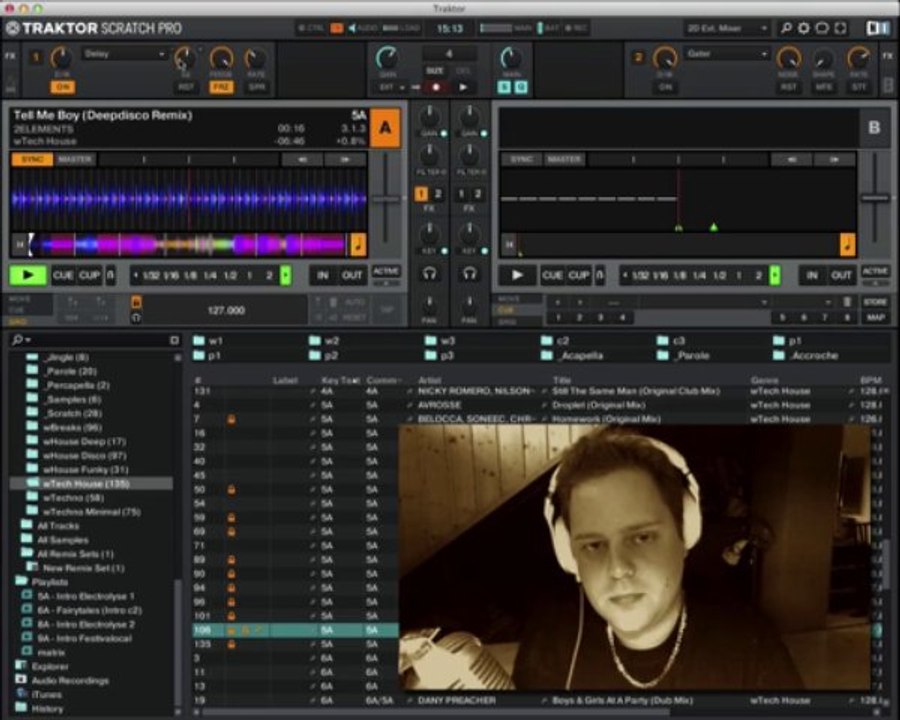900x720 pixels.
Task: Open search options arrow in browser
Action: coord(28,340)
